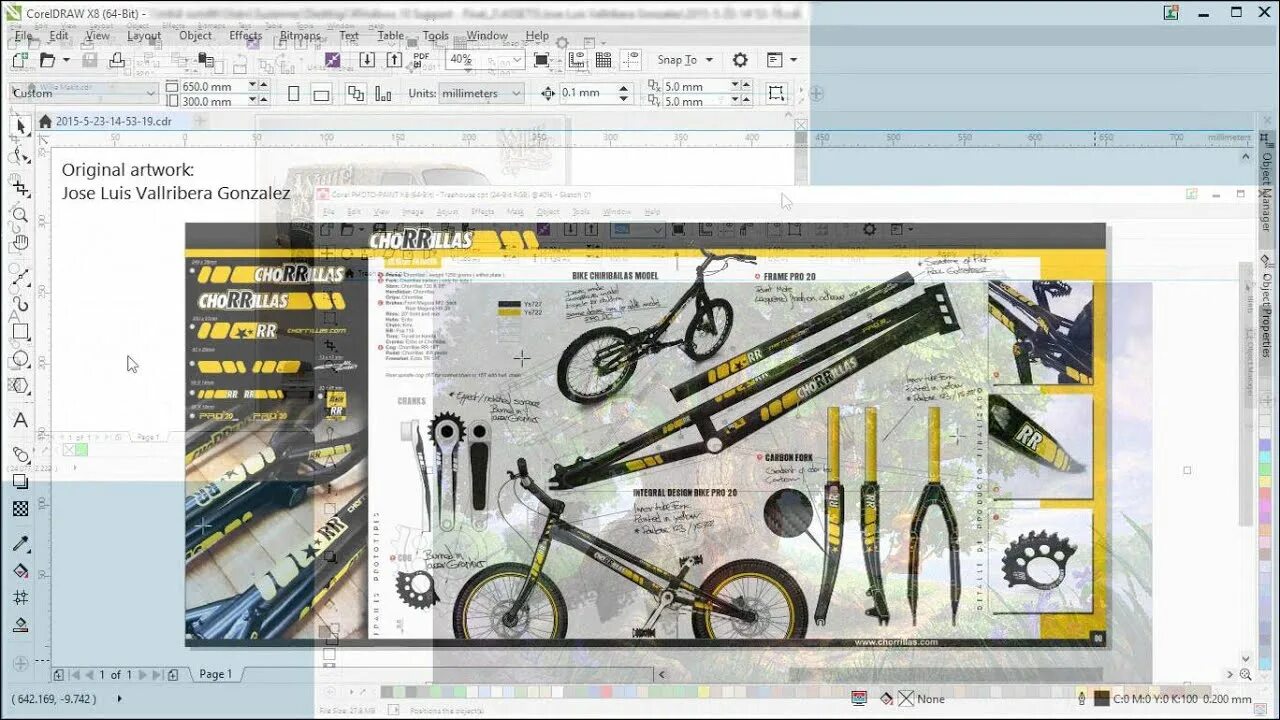
Task: Open the Object menu
Action: coord(195,36)
